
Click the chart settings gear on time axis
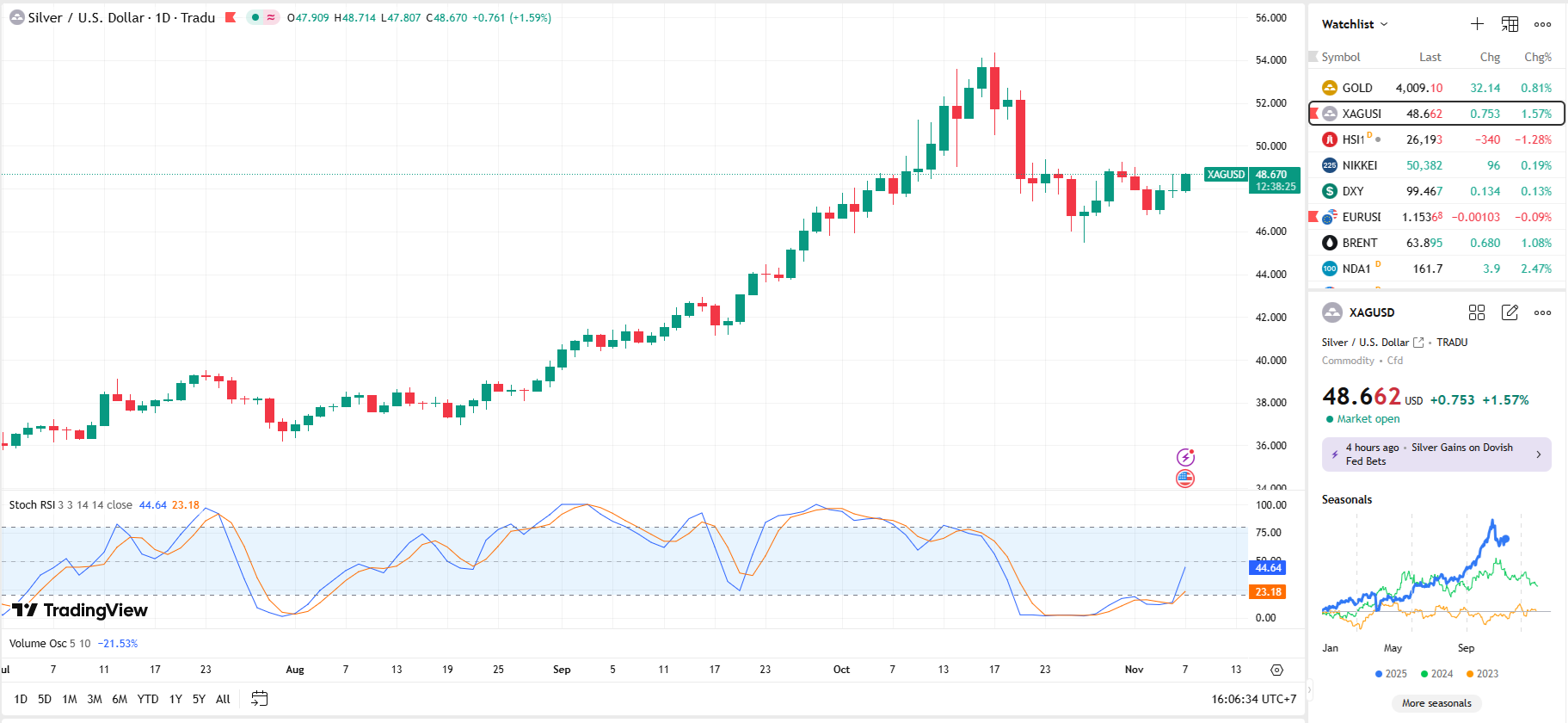click(x=1276, y=670)
